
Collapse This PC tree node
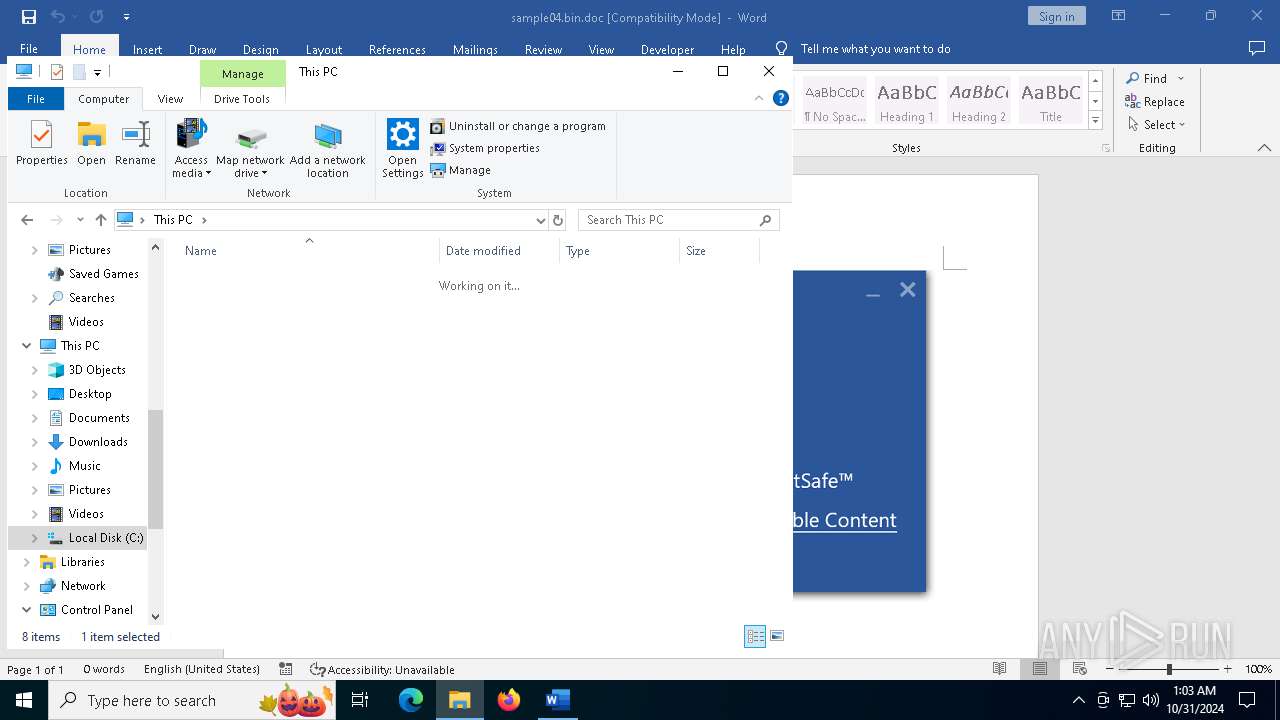(x=27, y=346)
